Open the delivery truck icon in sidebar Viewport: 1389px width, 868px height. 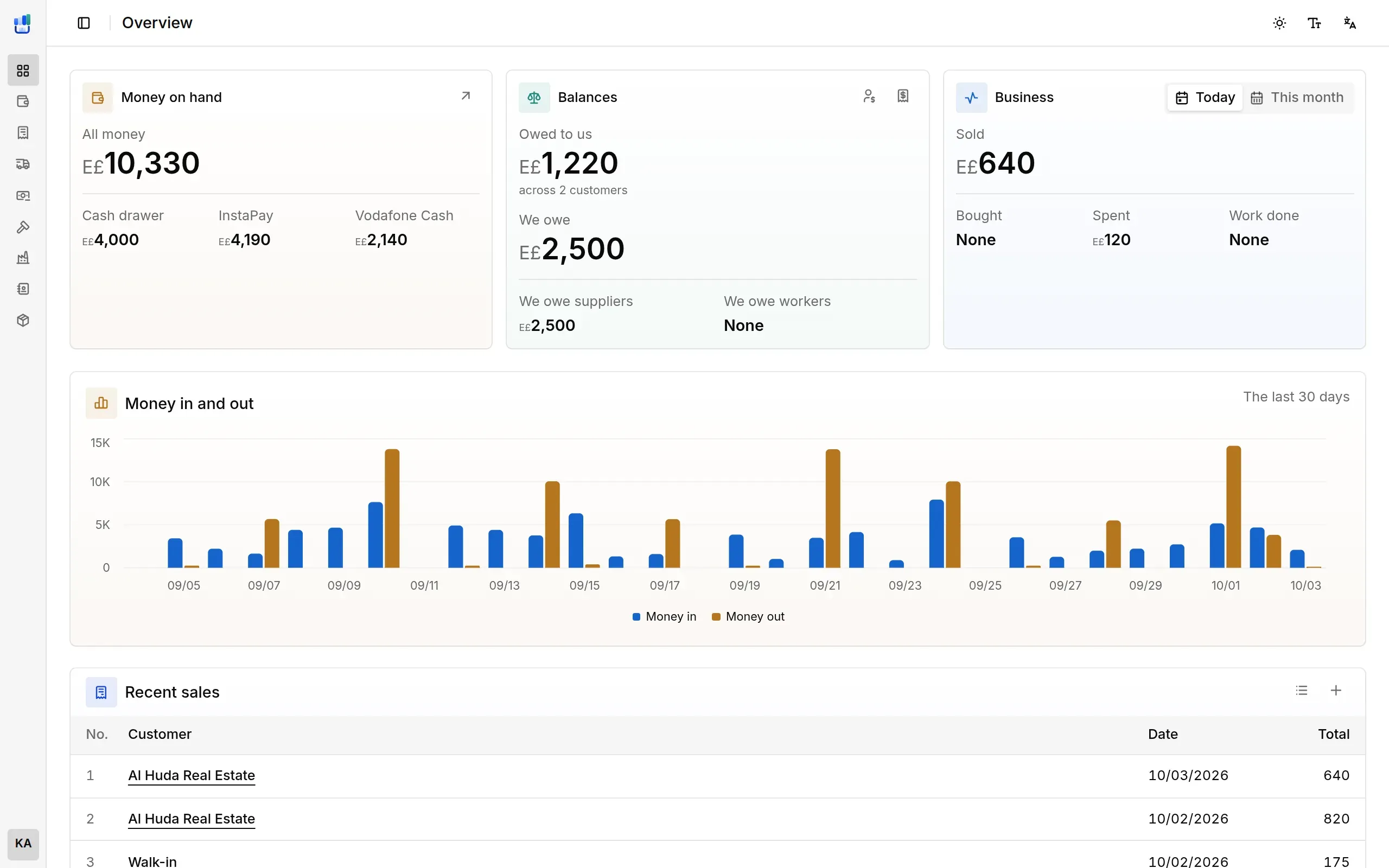point(23,164)
